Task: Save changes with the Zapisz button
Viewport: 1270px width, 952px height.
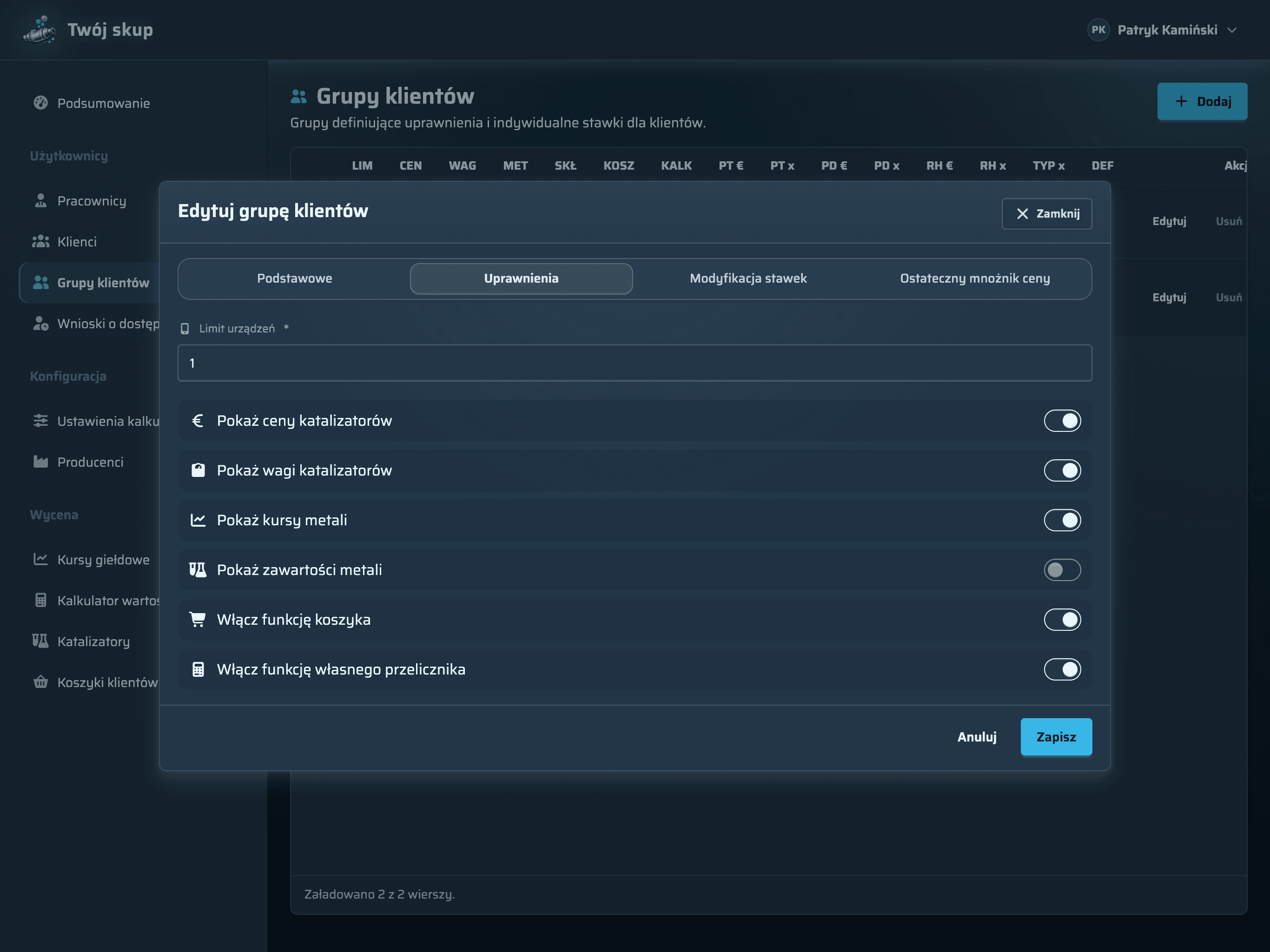Action: [x=1056, y=737]
